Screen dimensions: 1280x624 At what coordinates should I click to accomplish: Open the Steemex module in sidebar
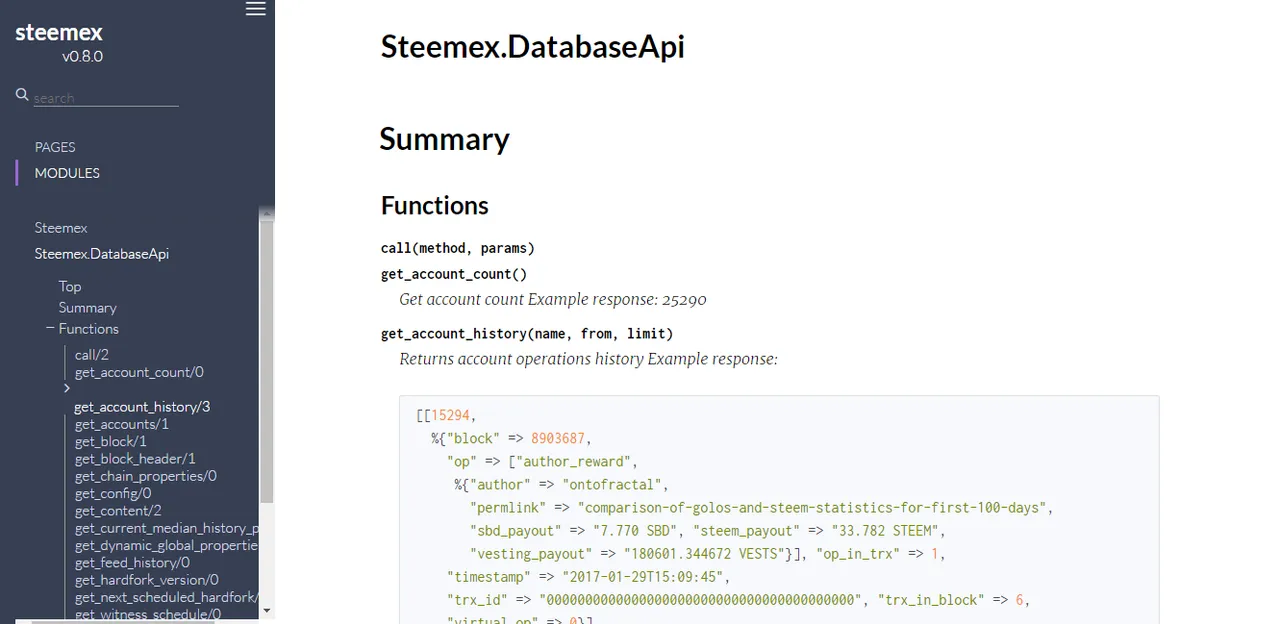(61, 228)
